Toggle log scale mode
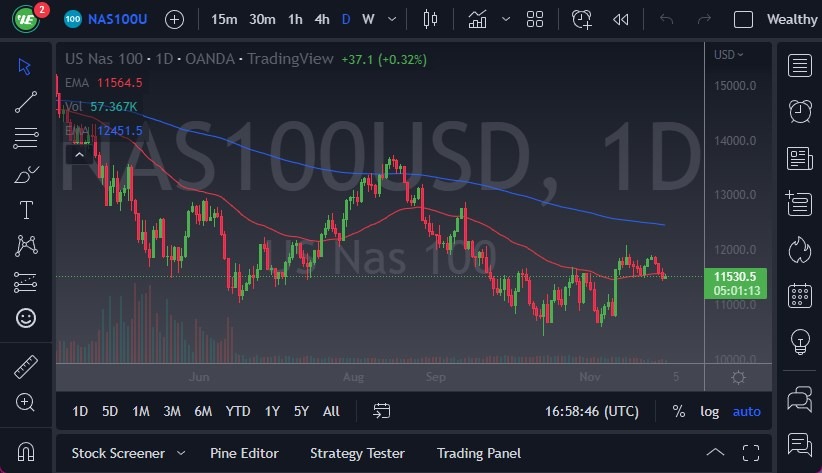Screen dimensions: 822x473 (710, 411)
